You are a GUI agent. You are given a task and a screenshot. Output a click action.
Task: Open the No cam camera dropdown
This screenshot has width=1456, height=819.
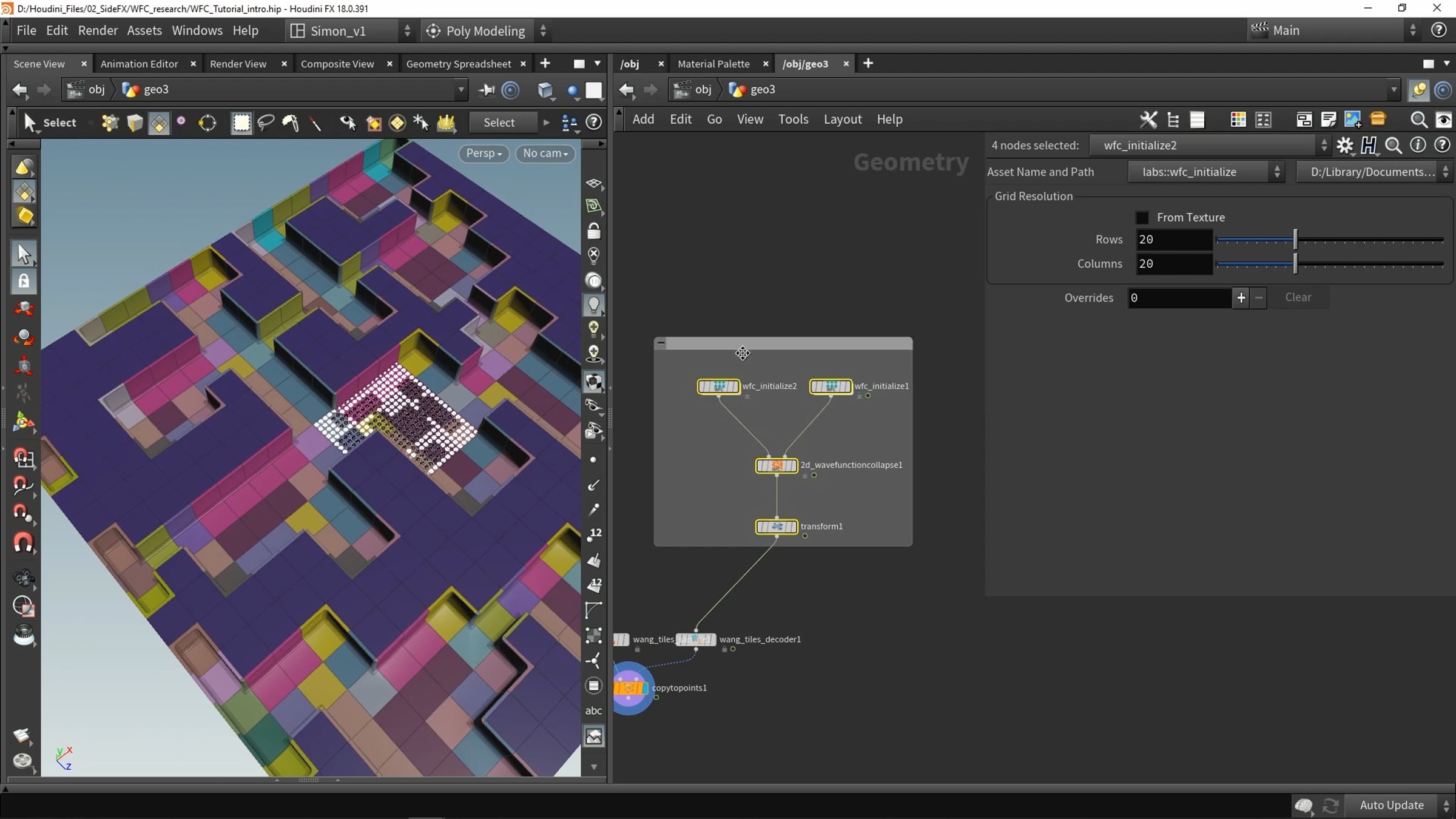[x=545, y=153]
